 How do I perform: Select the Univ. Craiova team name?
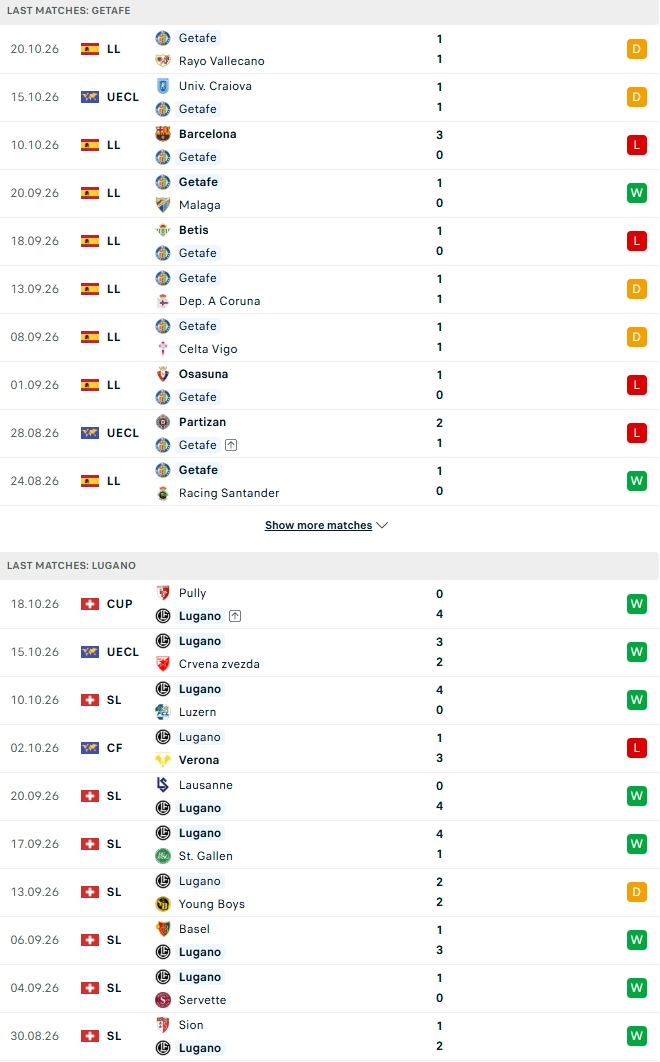[215, 86]
